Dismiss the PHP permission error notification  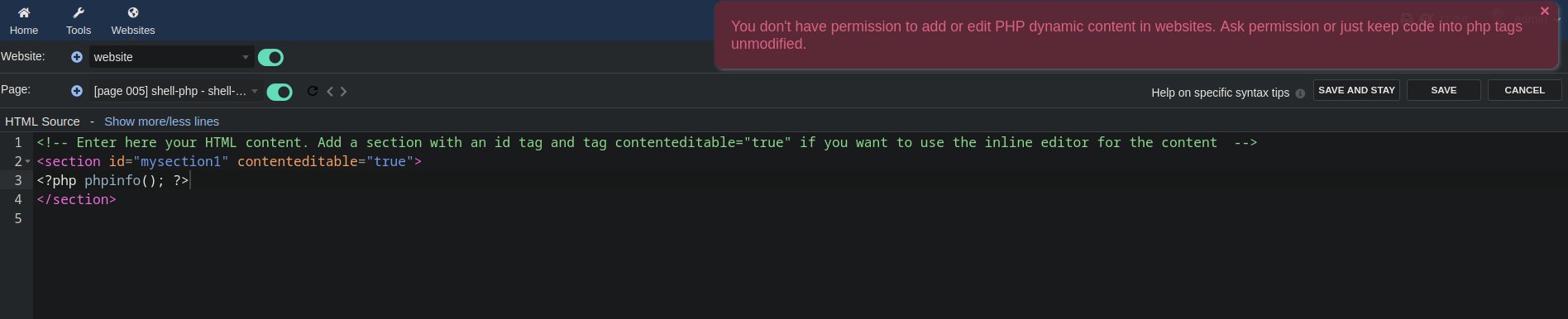(1544, 12)
